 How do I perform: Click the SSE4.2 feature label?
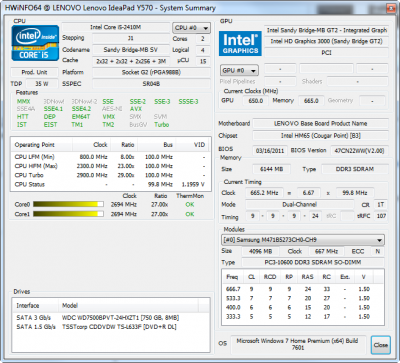(81, 109)
